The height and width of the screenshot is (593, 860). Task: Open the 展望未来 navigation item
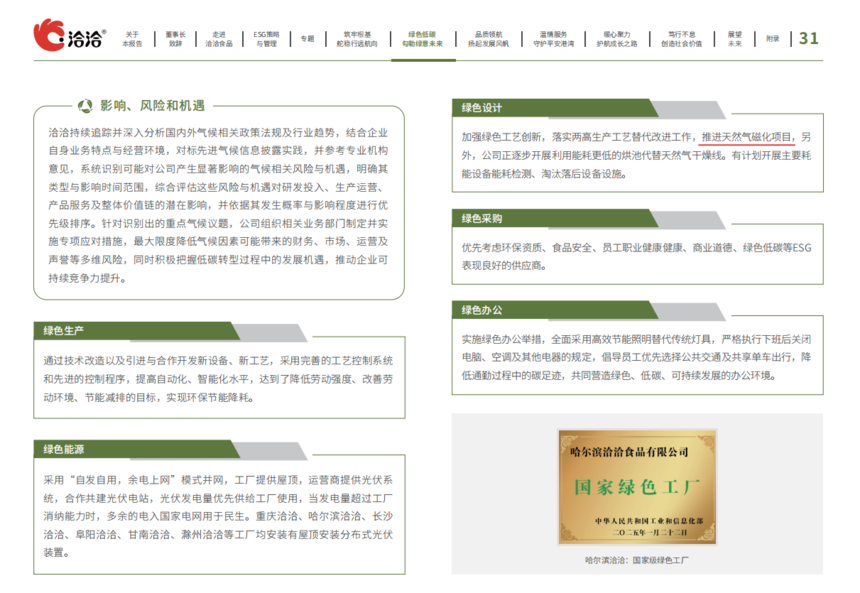[734, 39]
